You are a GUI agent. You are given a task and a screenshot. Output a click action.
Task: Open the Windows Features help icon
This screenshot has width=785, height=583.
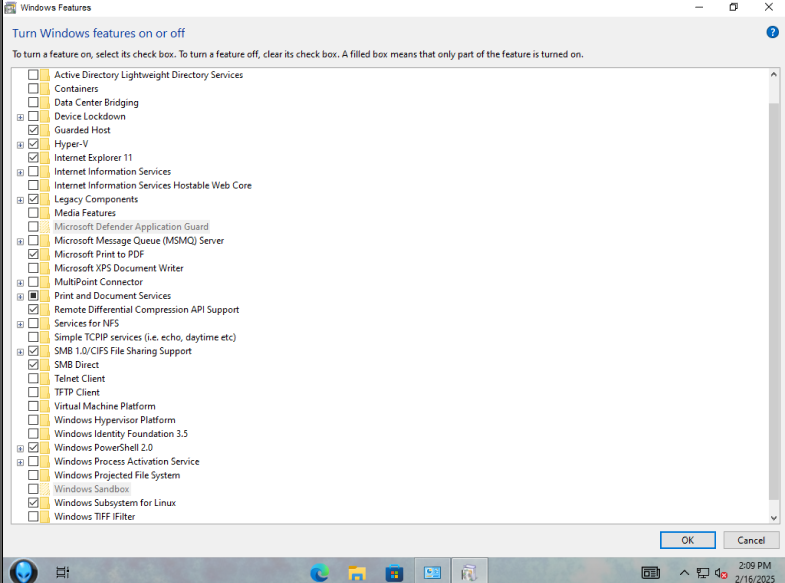(x=772, y=33)
